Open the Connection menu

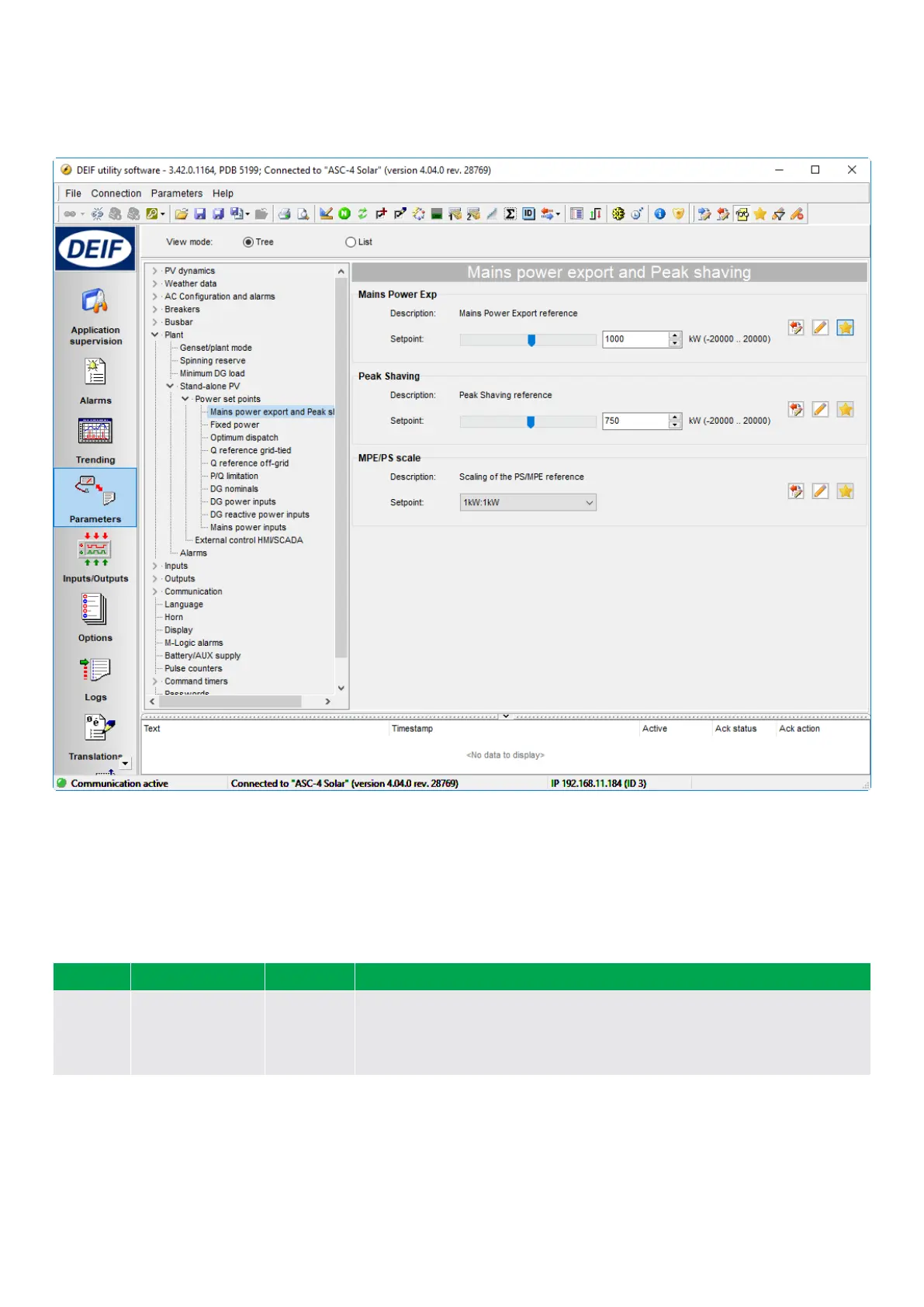pos(116,193)
